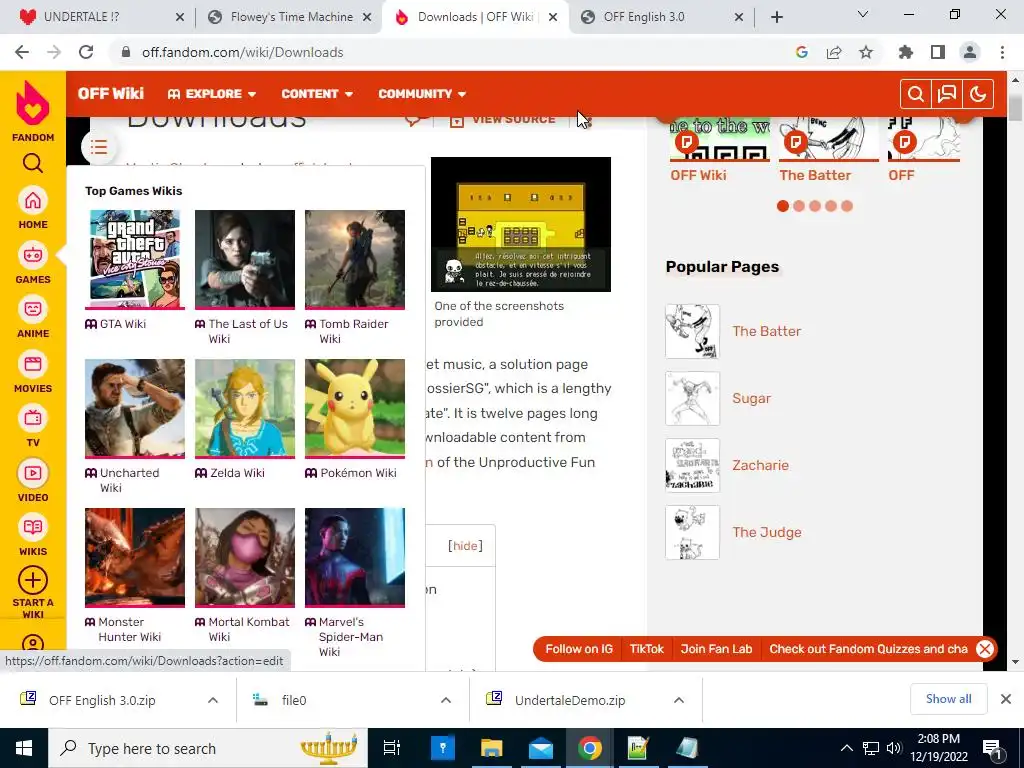Expand the COMMUNITY dropdown menu

pyautogui.click(x=422, y=94)
